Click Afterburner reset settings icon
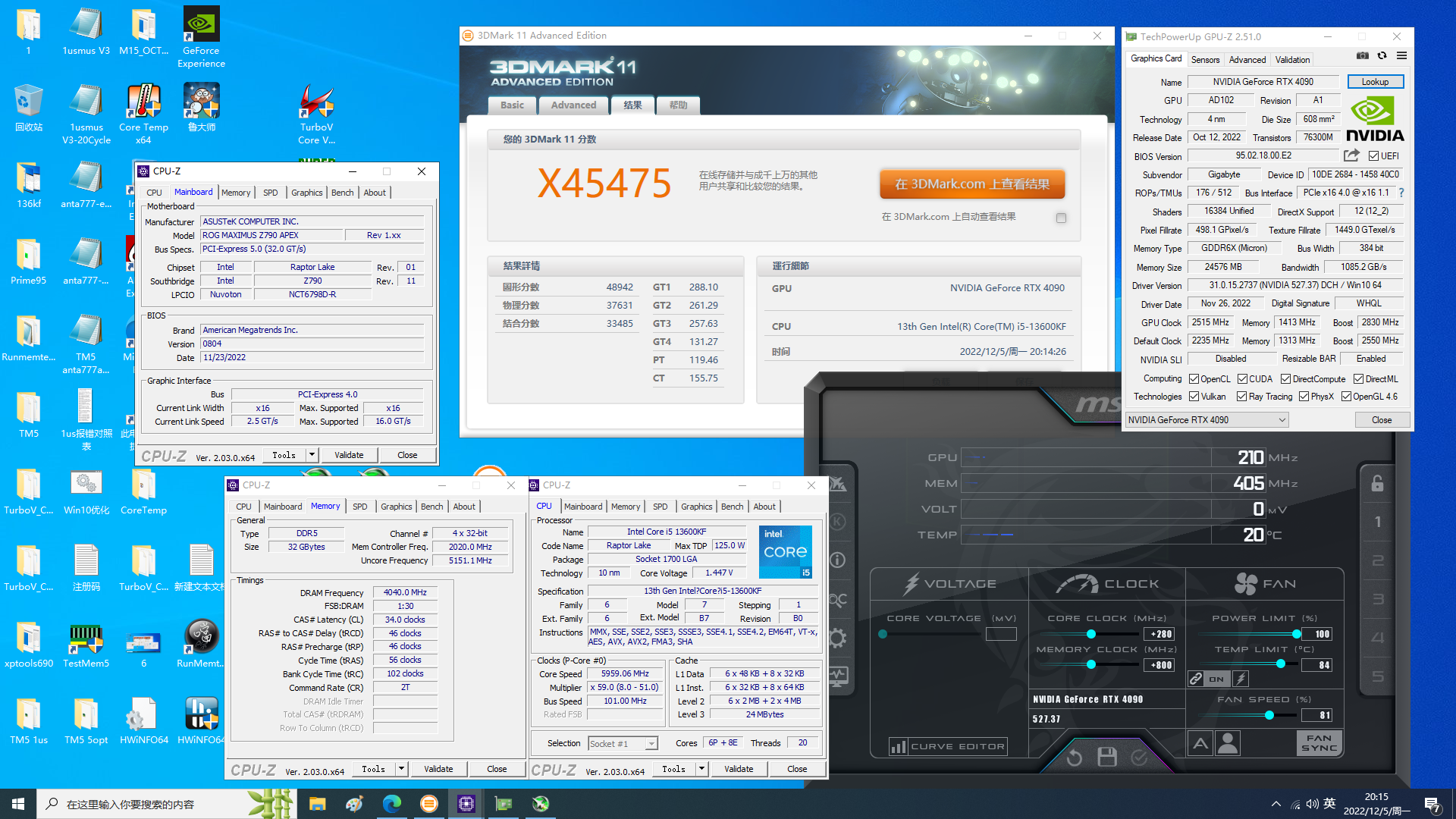The image size is (1456, 819). pos(1074,757)
